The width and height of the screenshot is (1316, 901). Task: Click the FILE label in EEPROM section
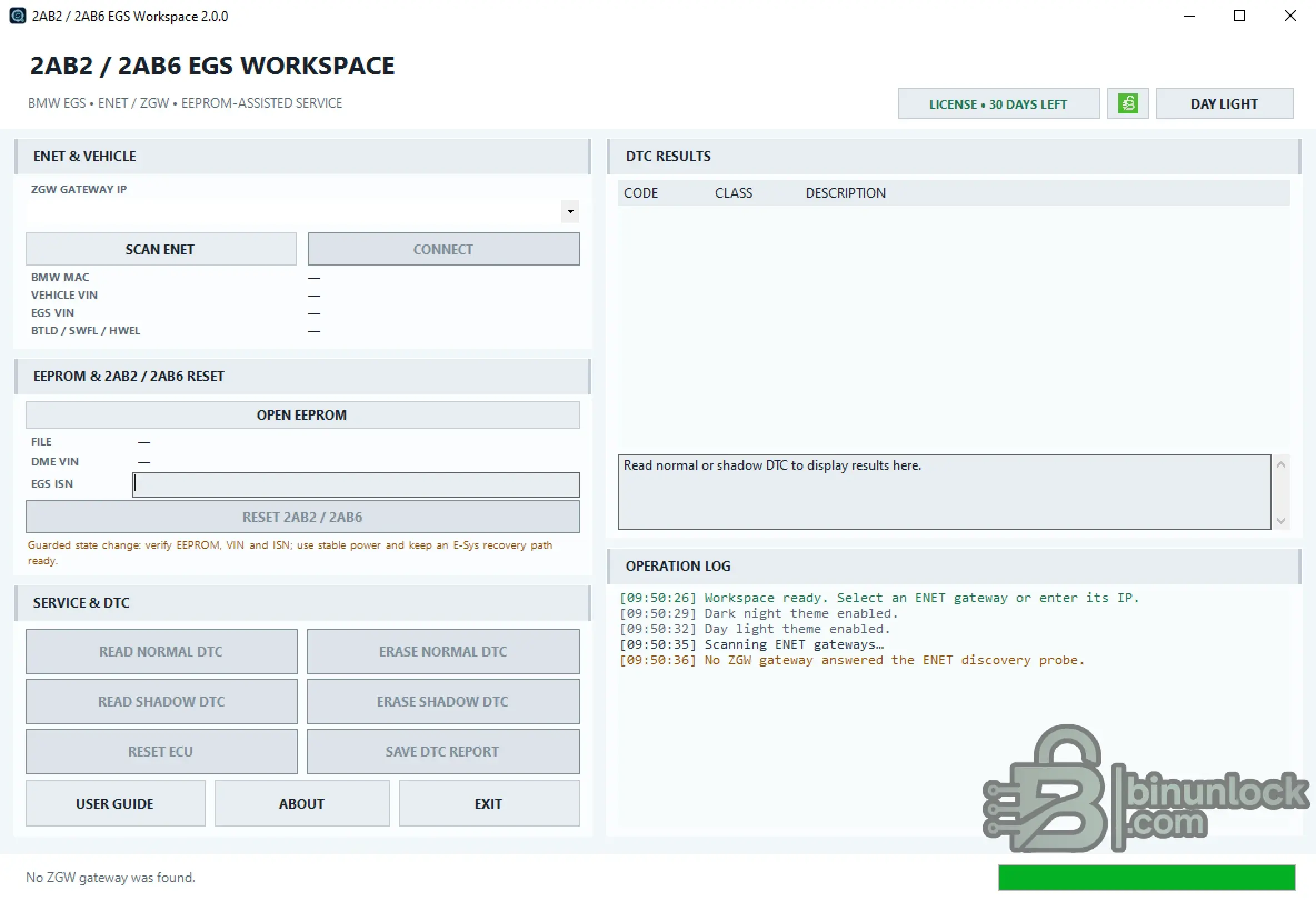click(41, 442)
